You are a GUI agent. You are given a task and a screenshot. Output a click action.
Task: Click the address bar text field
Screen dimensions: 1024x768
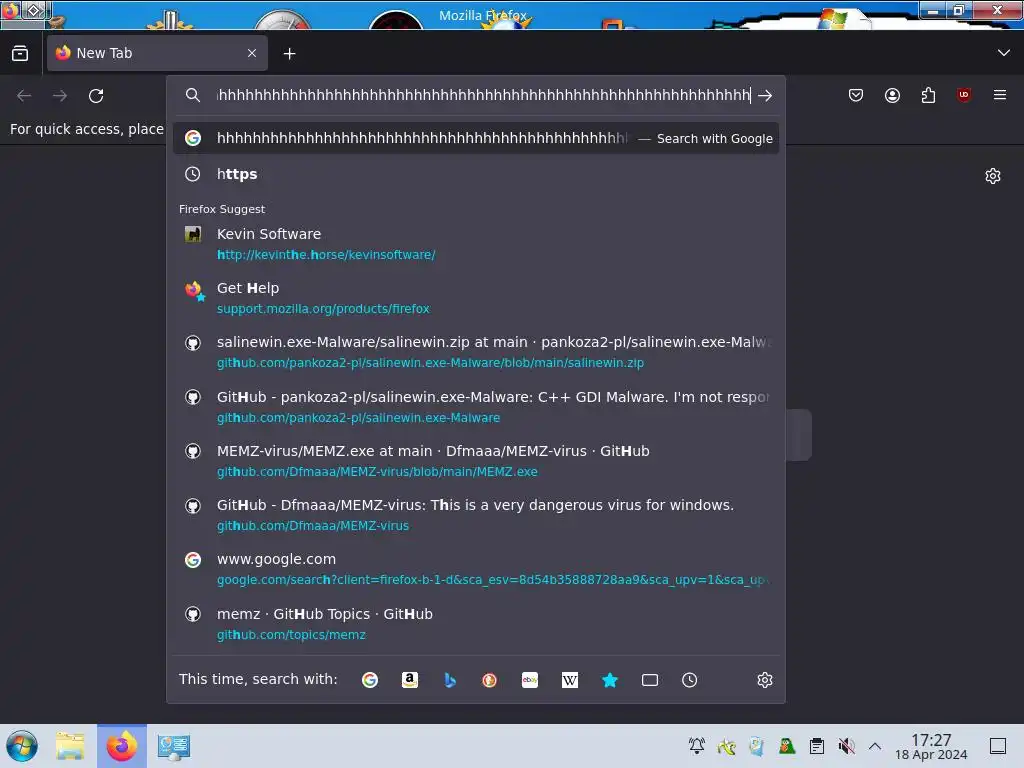tap(483, 95)
